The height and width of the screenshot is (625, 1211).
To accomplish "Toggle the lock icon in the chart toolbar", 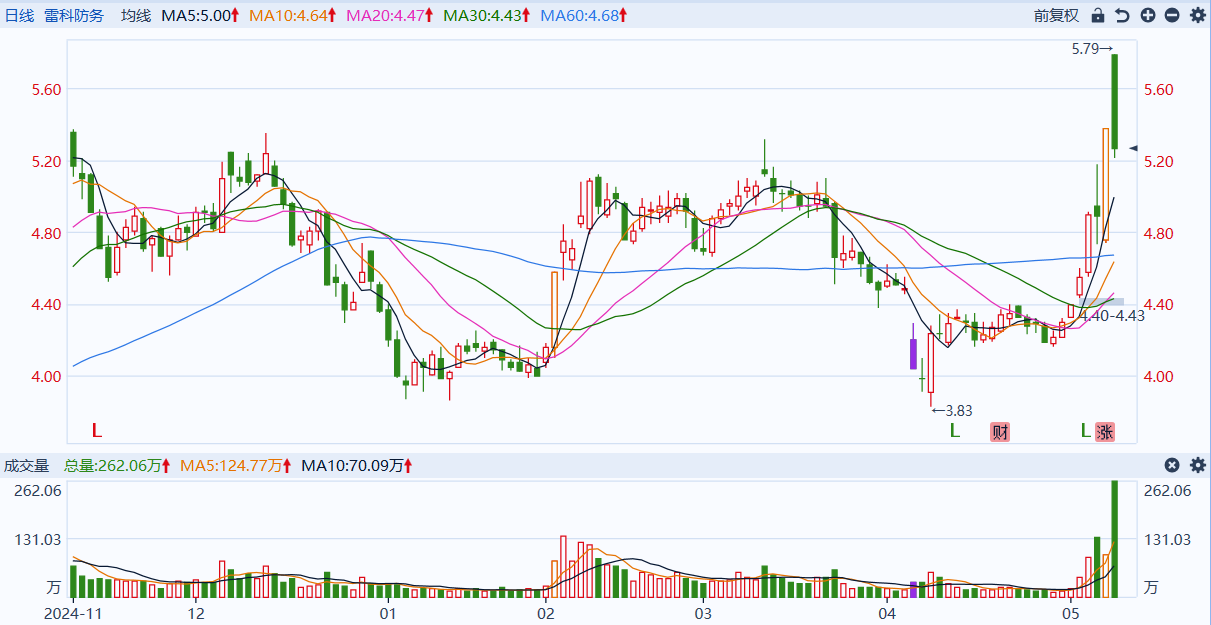I will [1098, 16].
